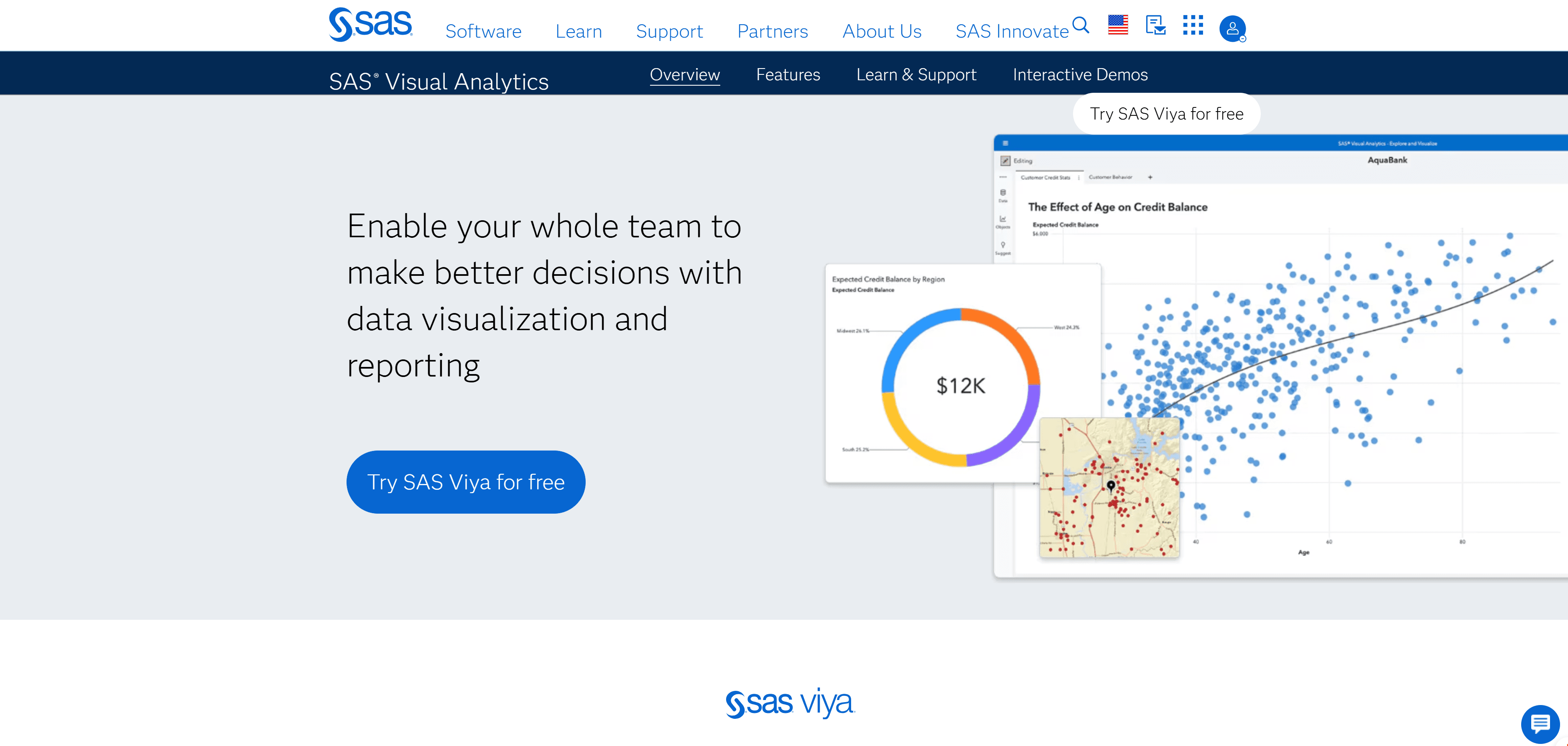
Task: Click the hero headline about data visualization
Action: [x=544, y=295]
